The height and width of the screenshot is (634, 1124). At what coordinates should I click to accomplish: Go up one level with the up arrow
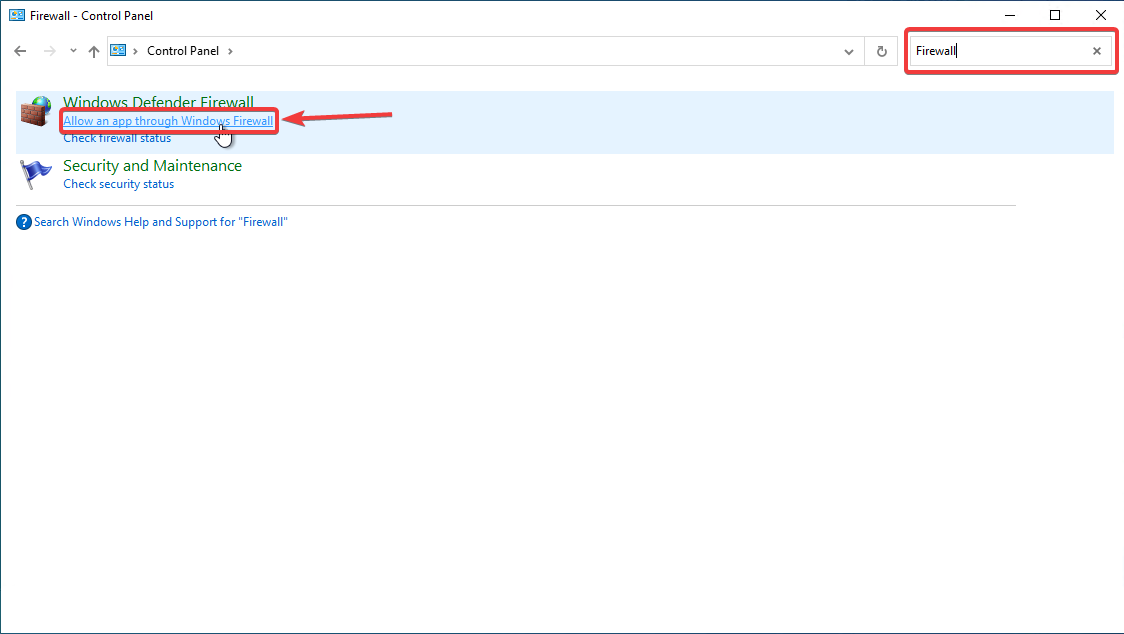pos(94,51)
